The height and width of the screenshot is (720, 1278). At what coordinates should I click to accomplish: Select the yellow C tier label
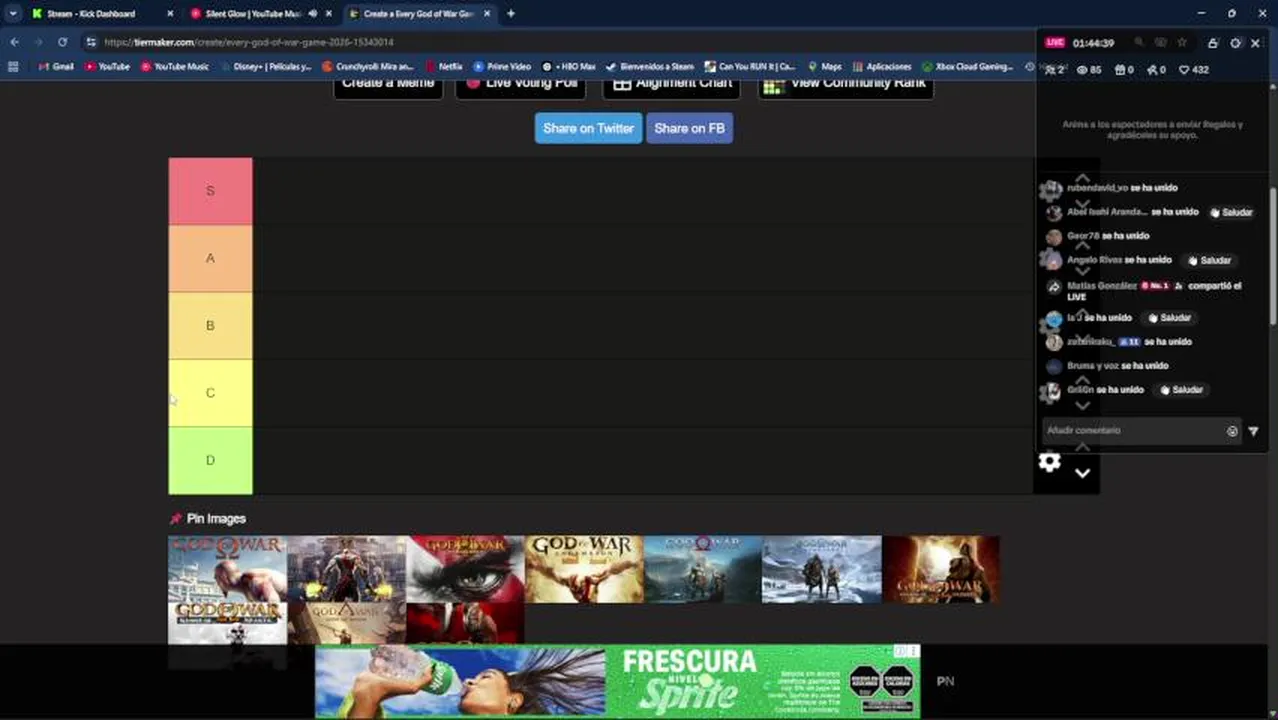[x=210, y=393]
